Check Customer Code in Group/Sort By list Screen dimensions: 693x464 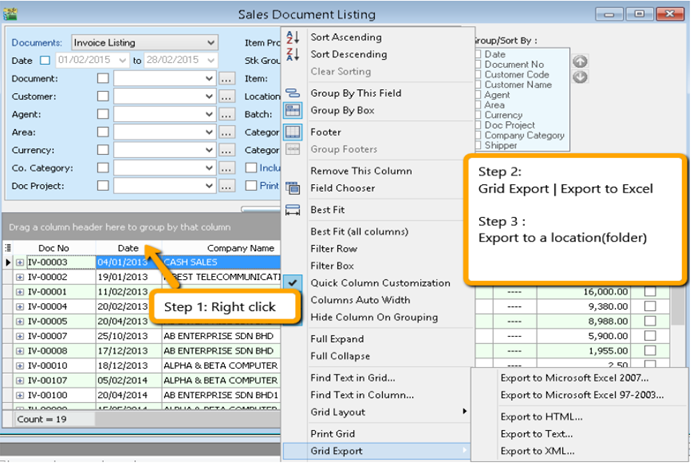480,75
